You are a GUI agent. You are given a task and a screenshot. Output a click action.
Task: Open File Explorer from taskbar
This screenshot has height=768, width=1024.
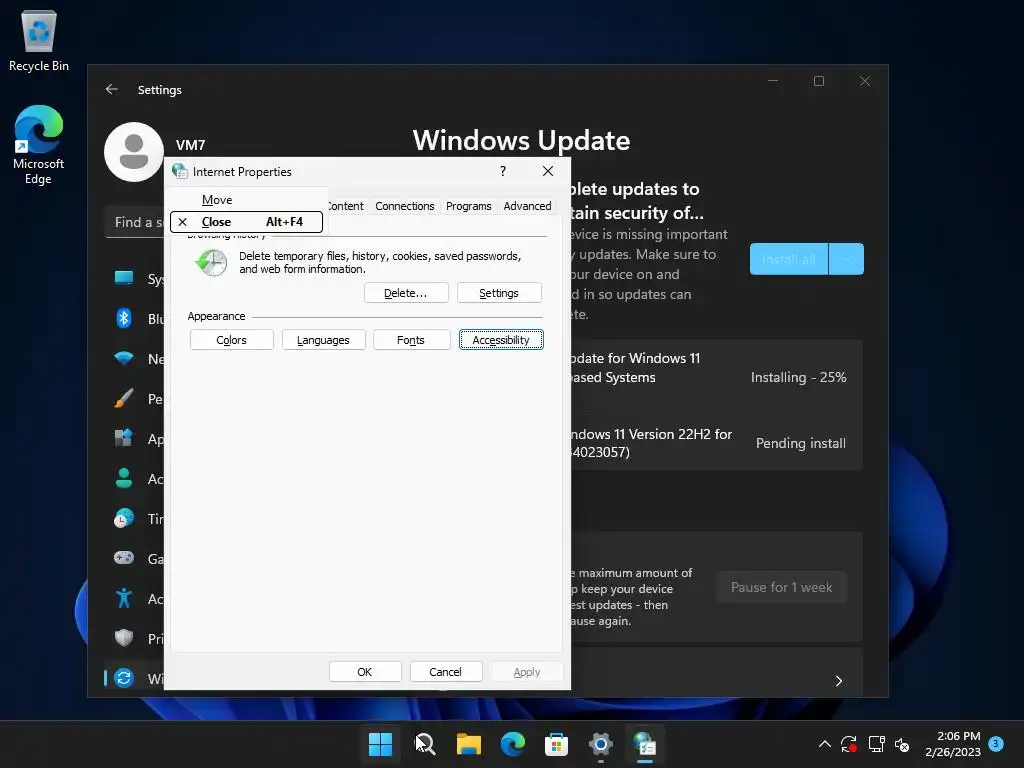(x=469, y=744)
